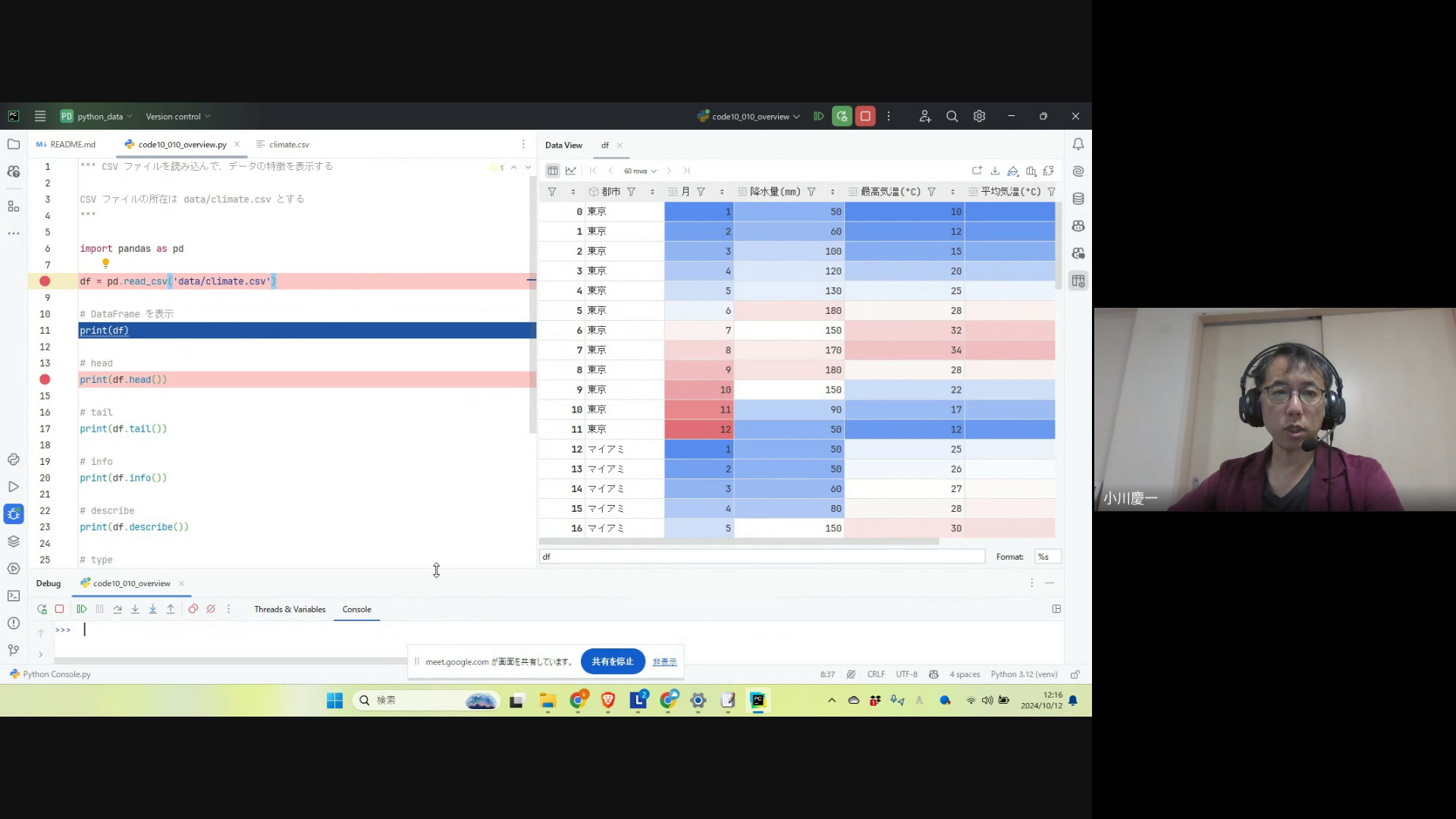This screenshot has width=1456, height=819.
Task: Click the Resume Program debug icon
Action: pos(82,609)
